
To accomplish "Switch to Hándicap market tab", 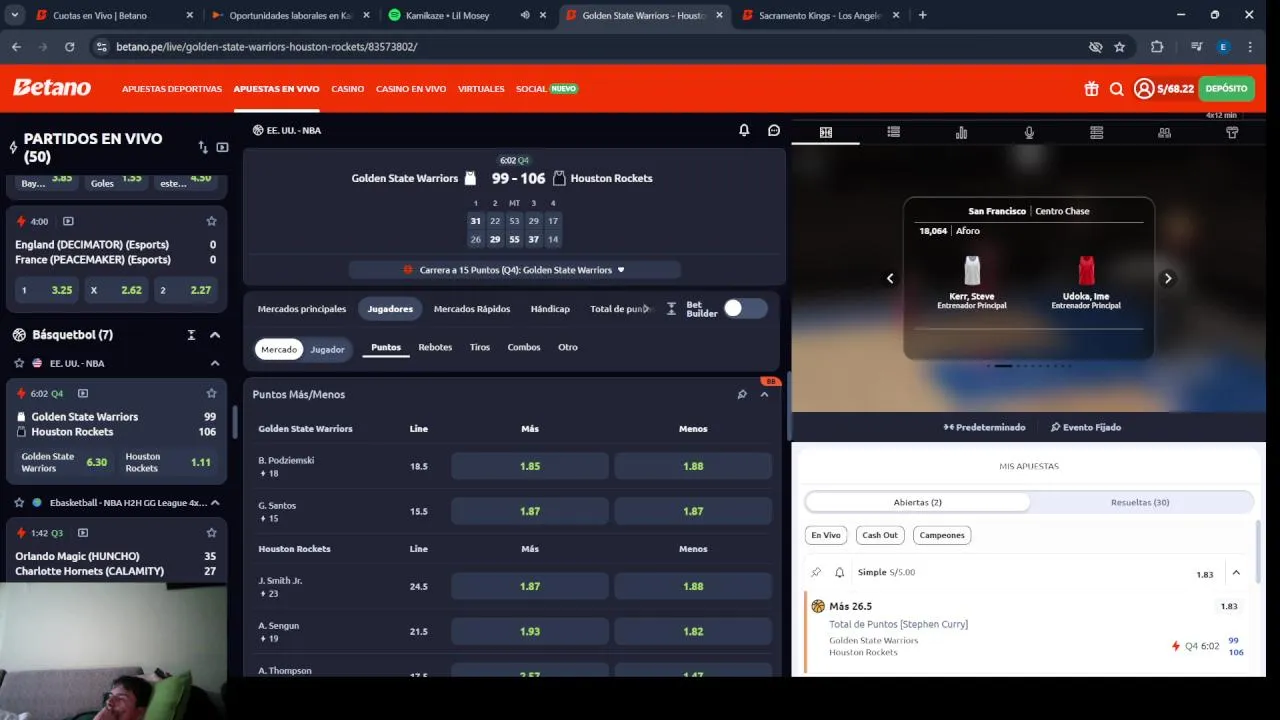I will (550, 309).
